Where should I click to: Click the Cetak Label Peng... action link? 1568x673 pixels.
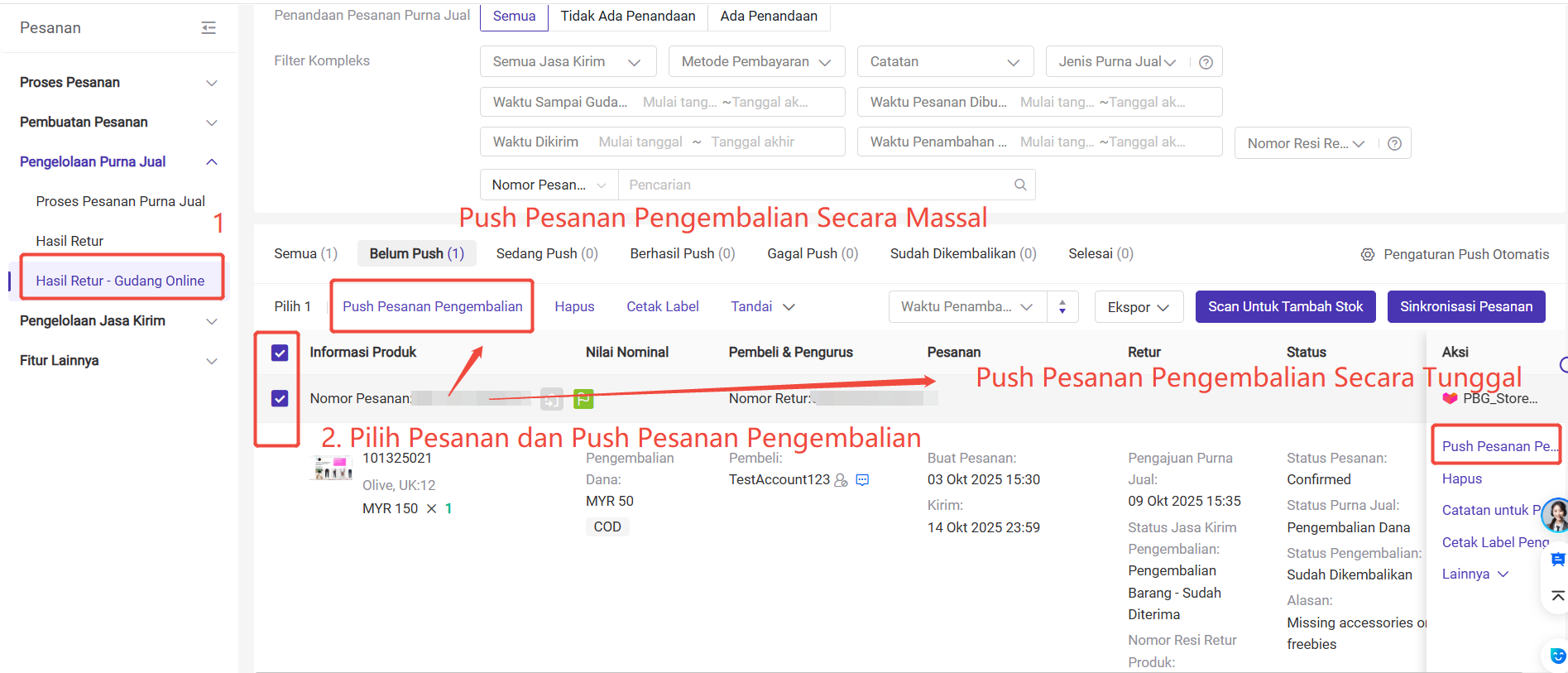[x=1495, y=542]
